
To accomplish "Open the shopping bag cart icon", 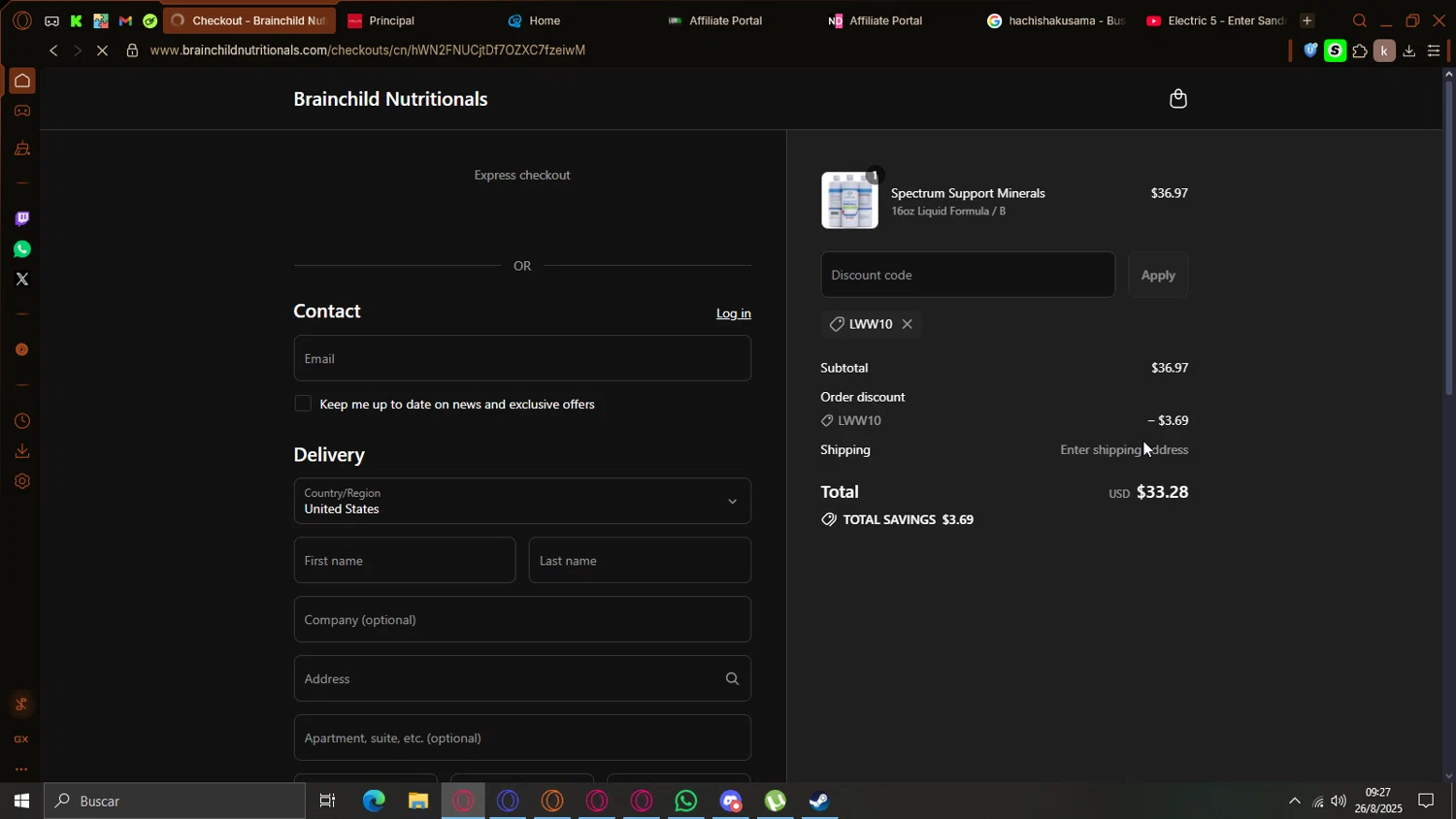I will click(x=1177, y=99).
